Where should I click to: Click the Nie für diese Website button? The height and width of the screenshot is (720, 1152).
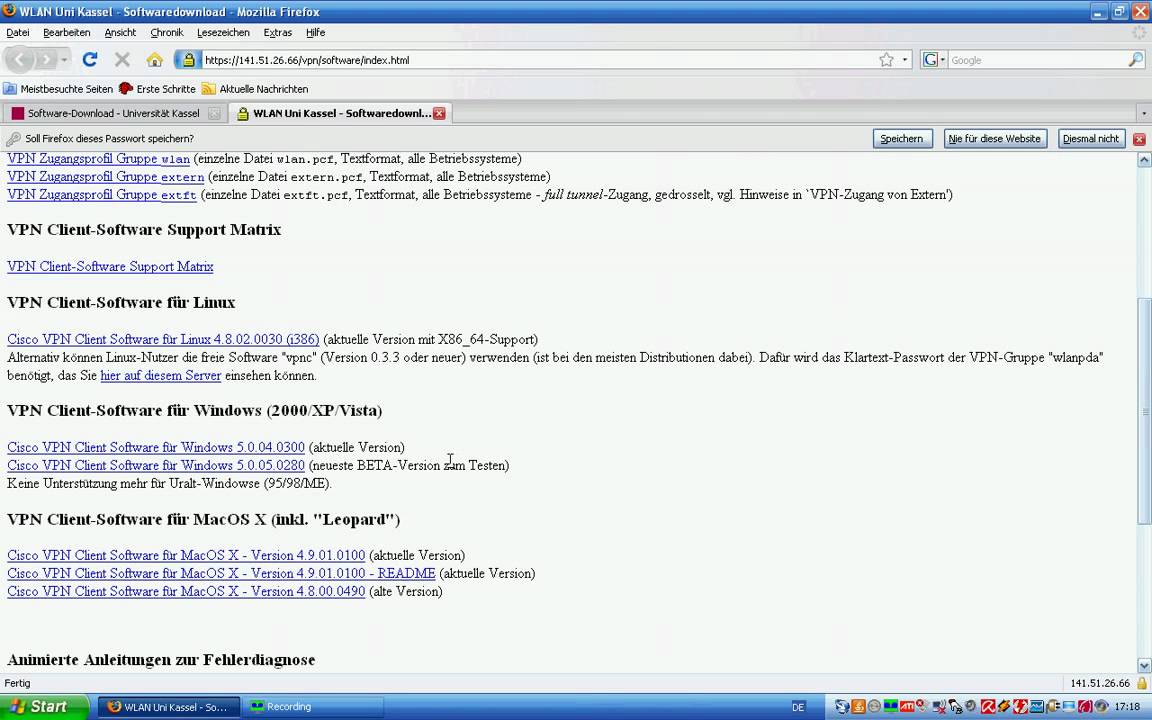tap(995, 138)
